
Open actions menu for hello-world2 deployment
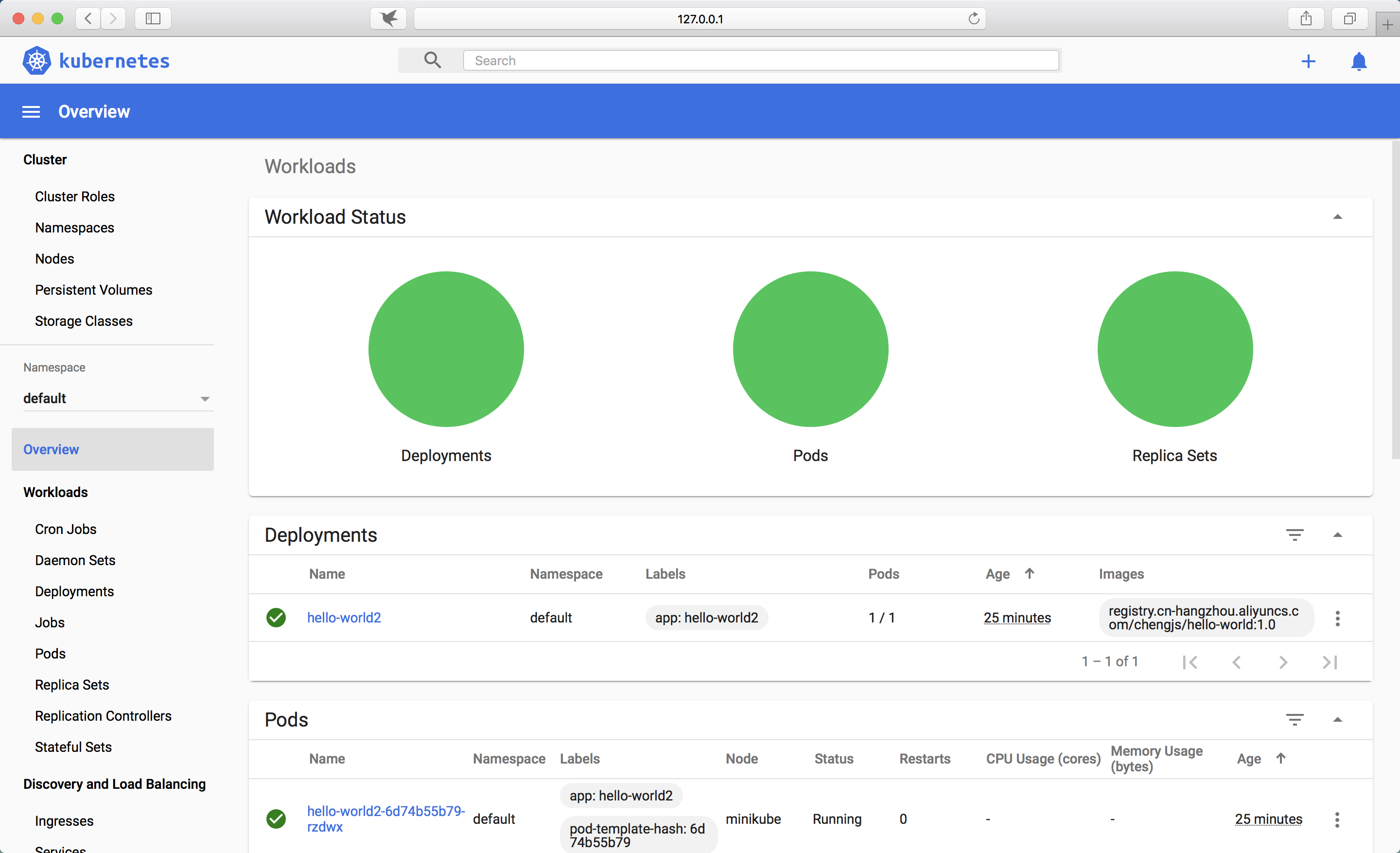pyautogui.click(x=1337, y=618)
